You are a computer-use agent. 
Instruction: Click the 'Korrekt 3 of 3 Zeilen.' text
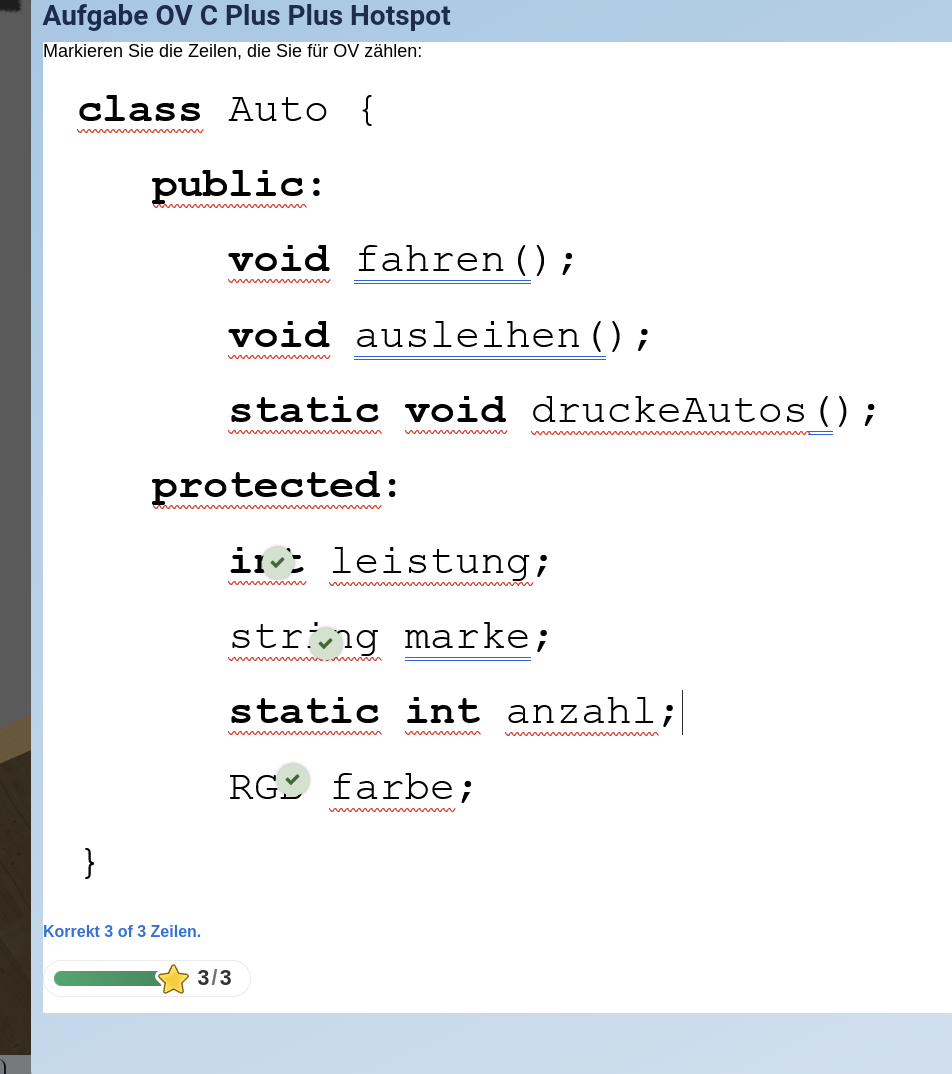click(122, 931)
